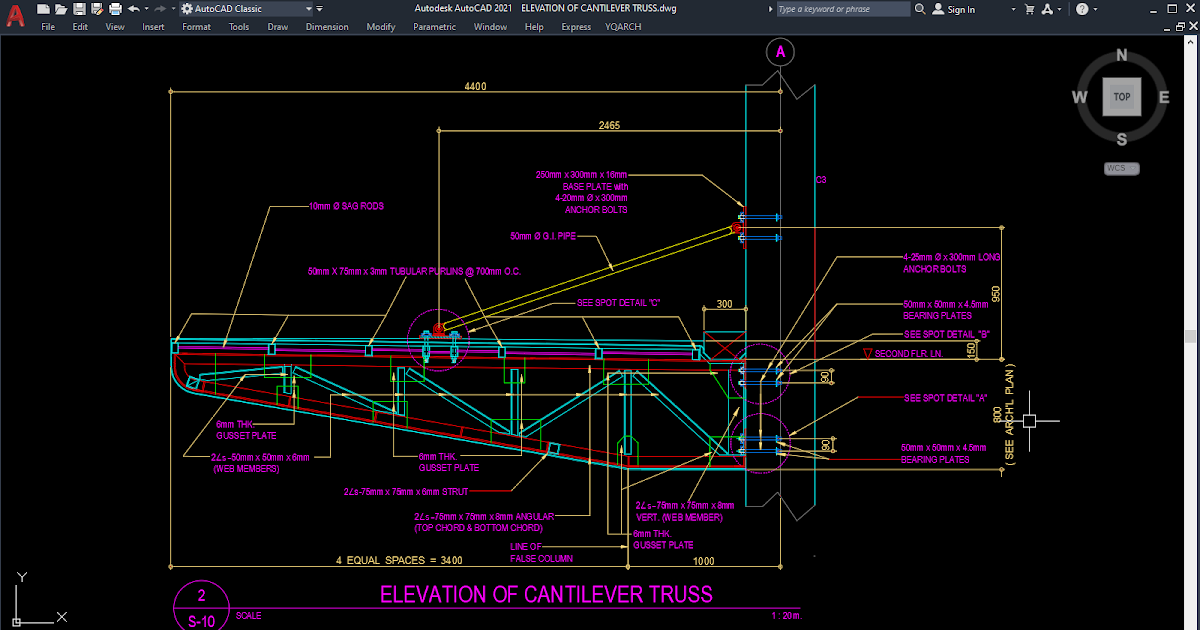Screen dimensions: 1200x630
Task: Expand the Undo history dropdown arrow
Action: pos(145,9)
